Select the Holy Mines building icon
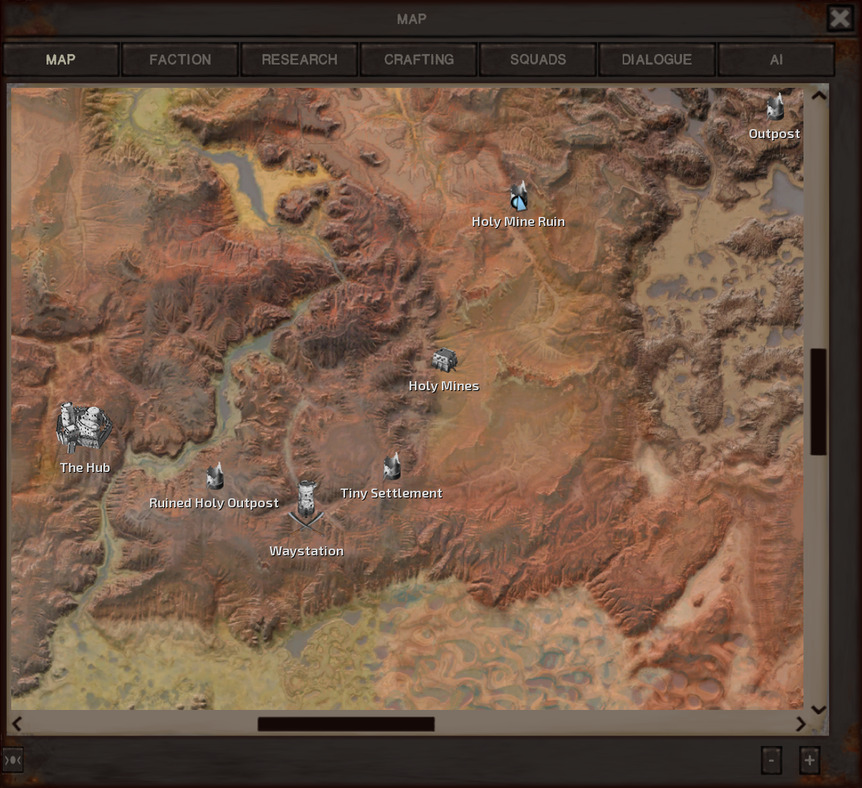The width and height of the screenshot is (862, 788). point(444,360)
